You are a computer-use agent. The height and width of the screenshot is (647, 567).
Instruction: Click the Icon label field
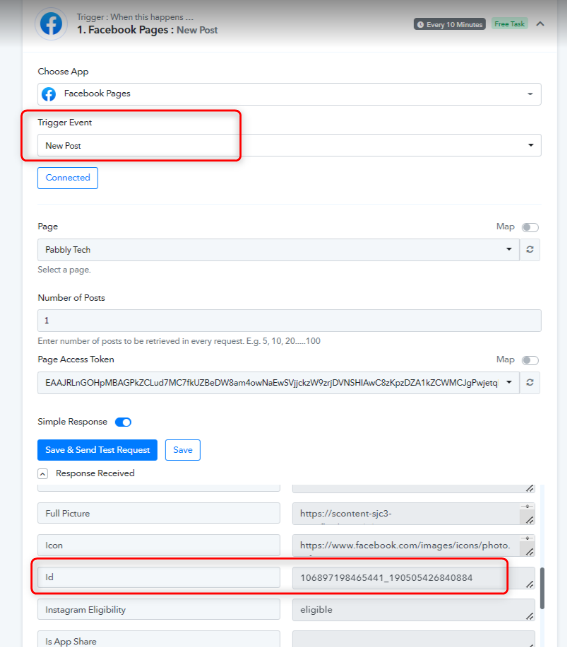(159, 545)
